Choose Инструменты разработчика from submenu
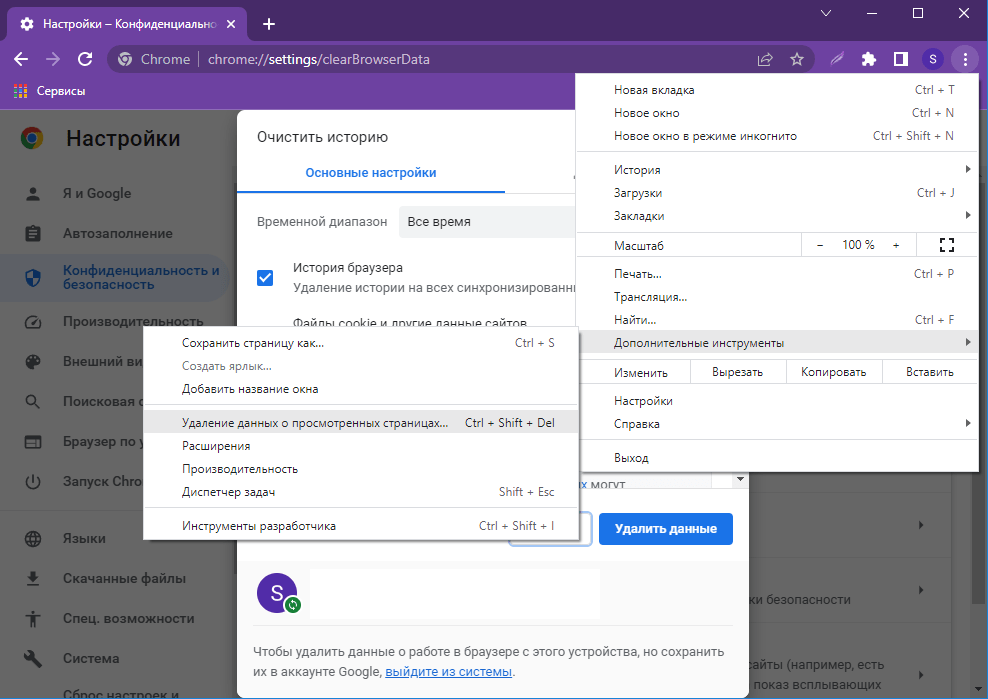This screenshot has width=988, height=699. tap(258, 526)
